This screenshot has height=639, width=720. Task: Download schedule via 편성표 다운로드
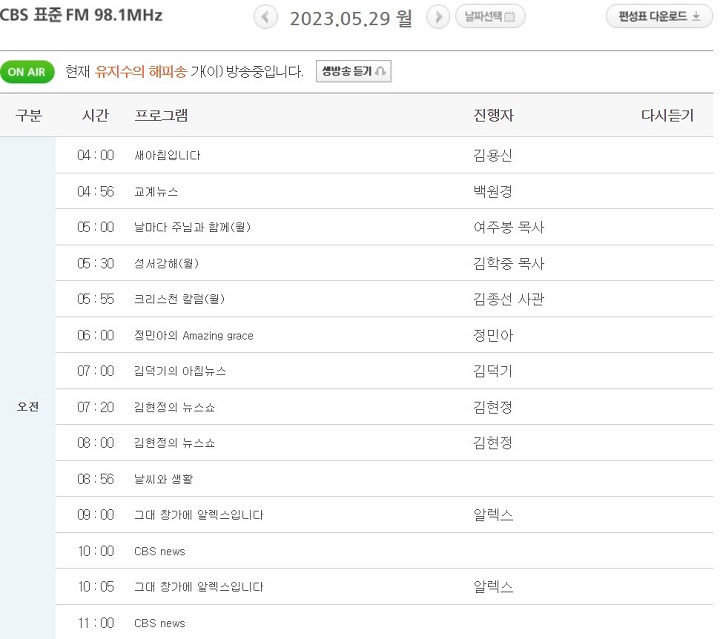659,17
